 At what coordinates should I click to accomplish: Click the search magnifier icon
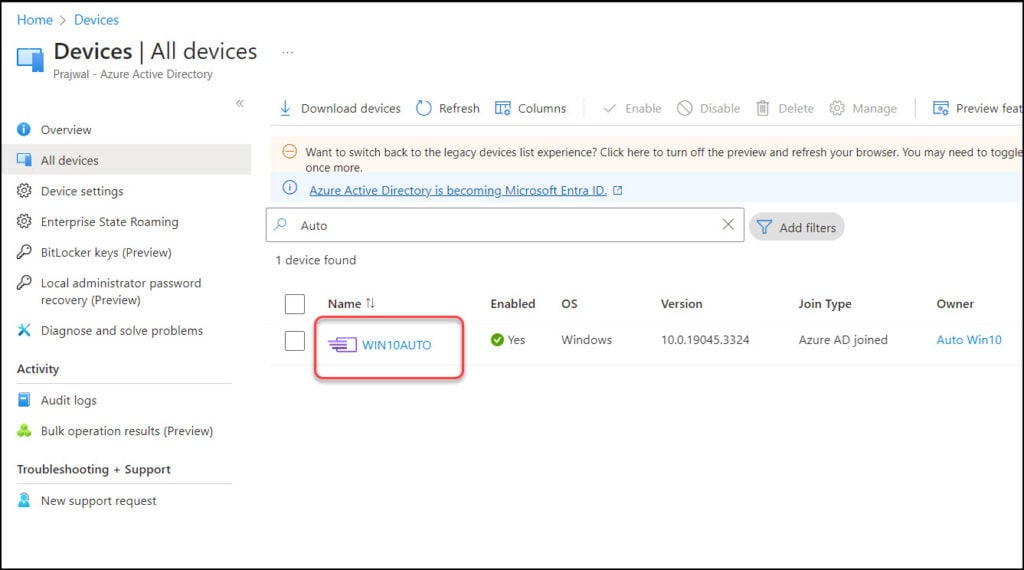point(281,225)
